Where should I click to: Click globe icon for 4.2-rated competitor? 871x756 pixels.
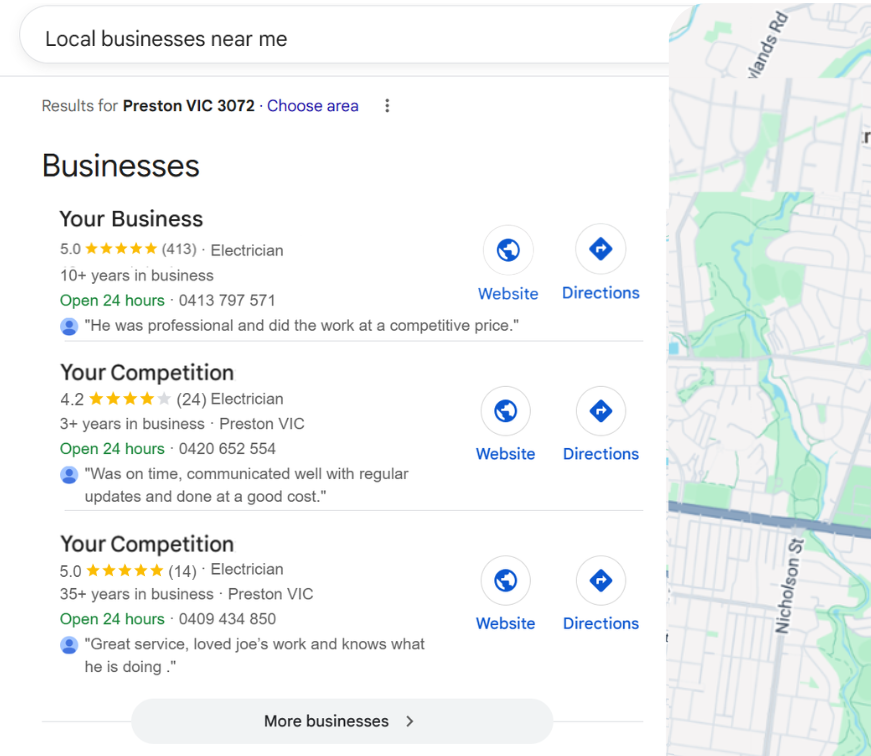click(505, 411)
